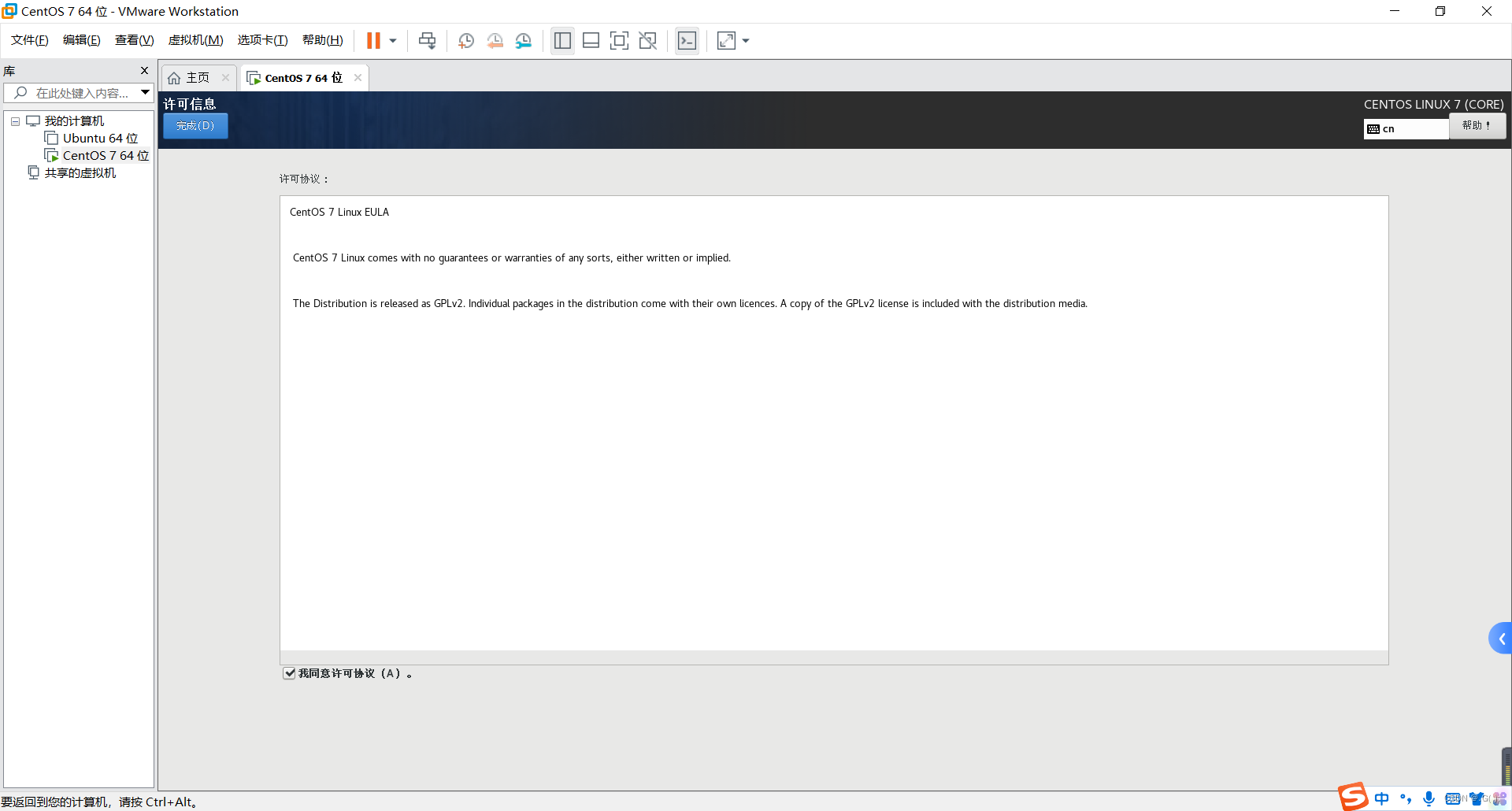The width and height of the screenshot is (1512, 811).
Task: Click the blue side panel arrow at right edge
Action: pos(1500,639)
